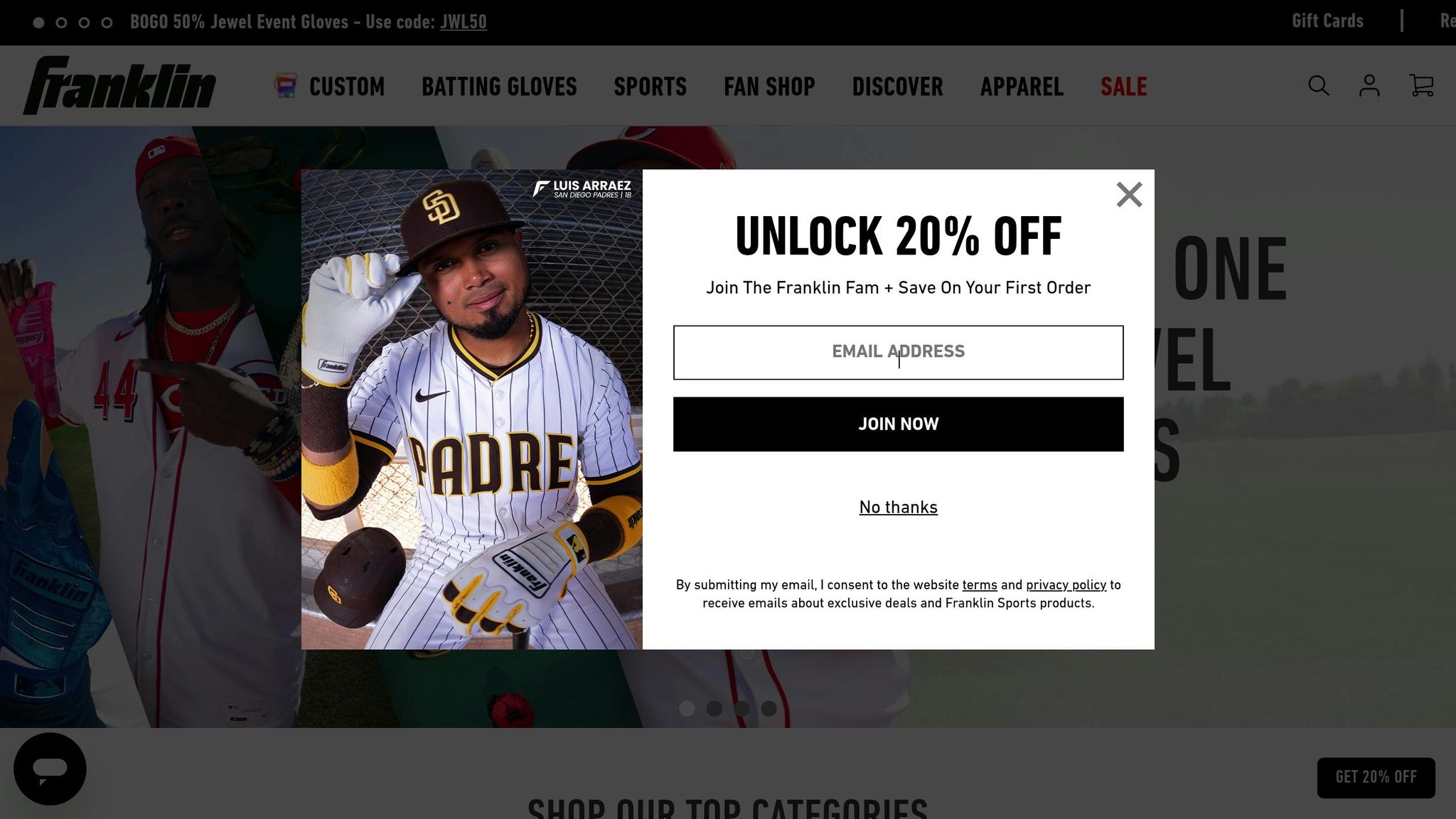Open the account profile icon
The height and width of the screenshot is (819, 1456).
click(1369, 86)
